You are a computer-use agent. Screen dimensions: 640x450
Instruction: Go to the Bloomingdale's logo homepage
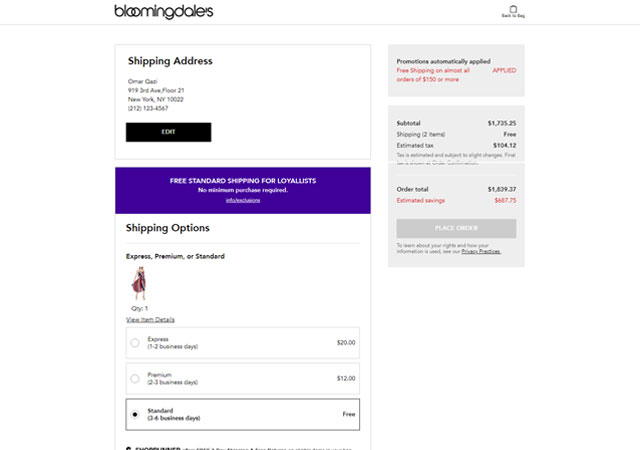pyautogui.click(x=164, y=11)
